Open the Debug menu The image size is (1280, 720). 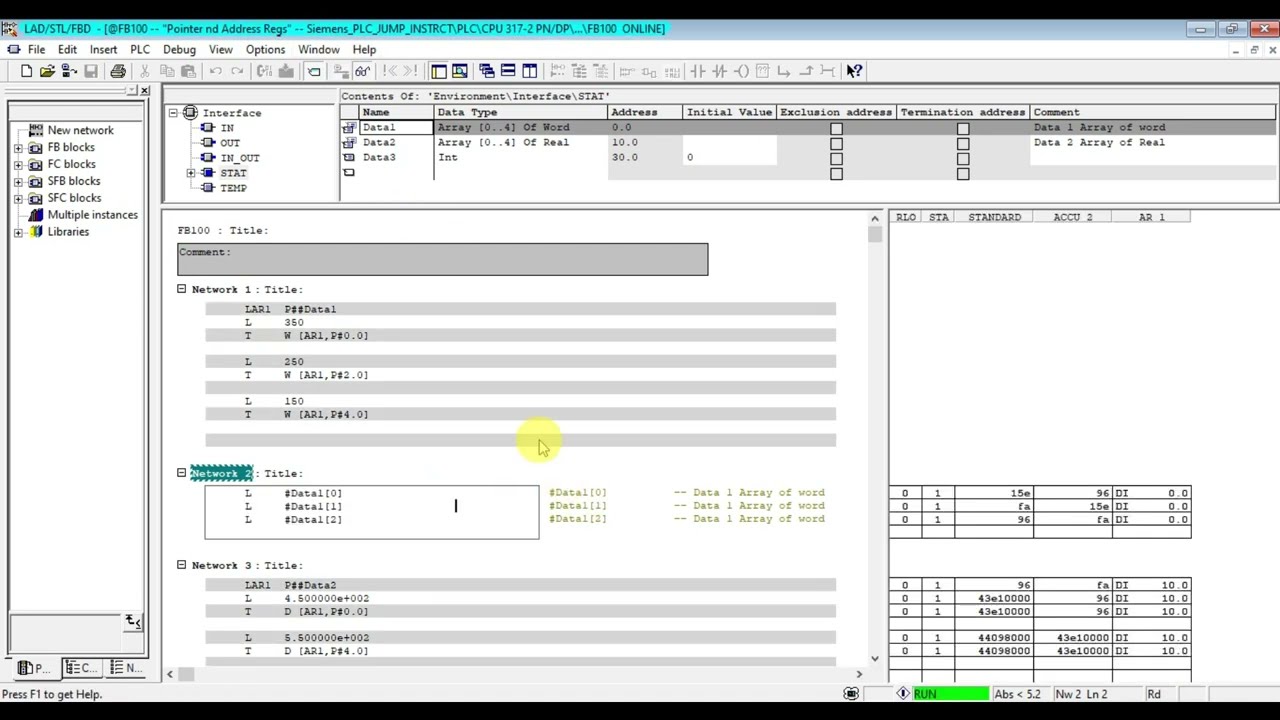tap(179, 49)
